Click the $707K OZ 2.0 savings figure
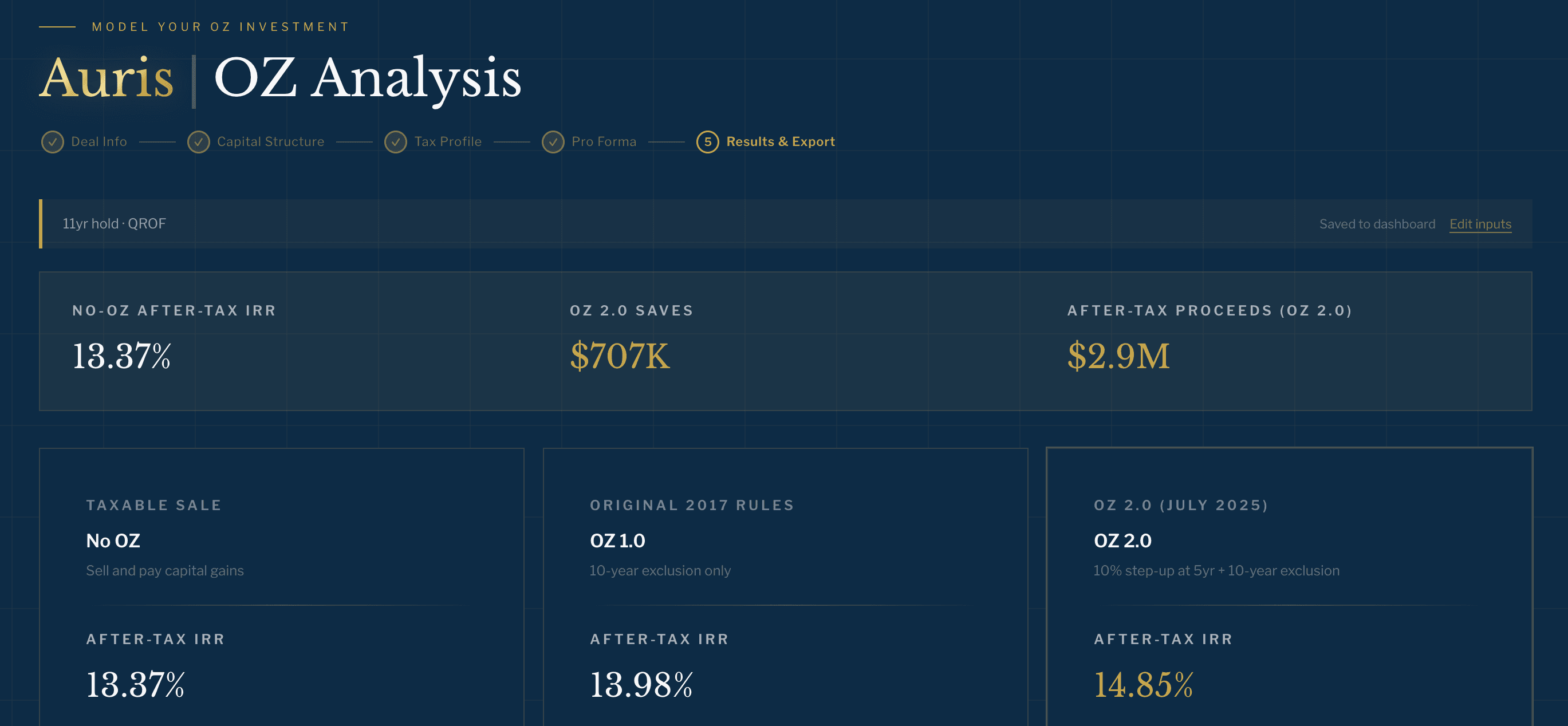 click(619, 356)
